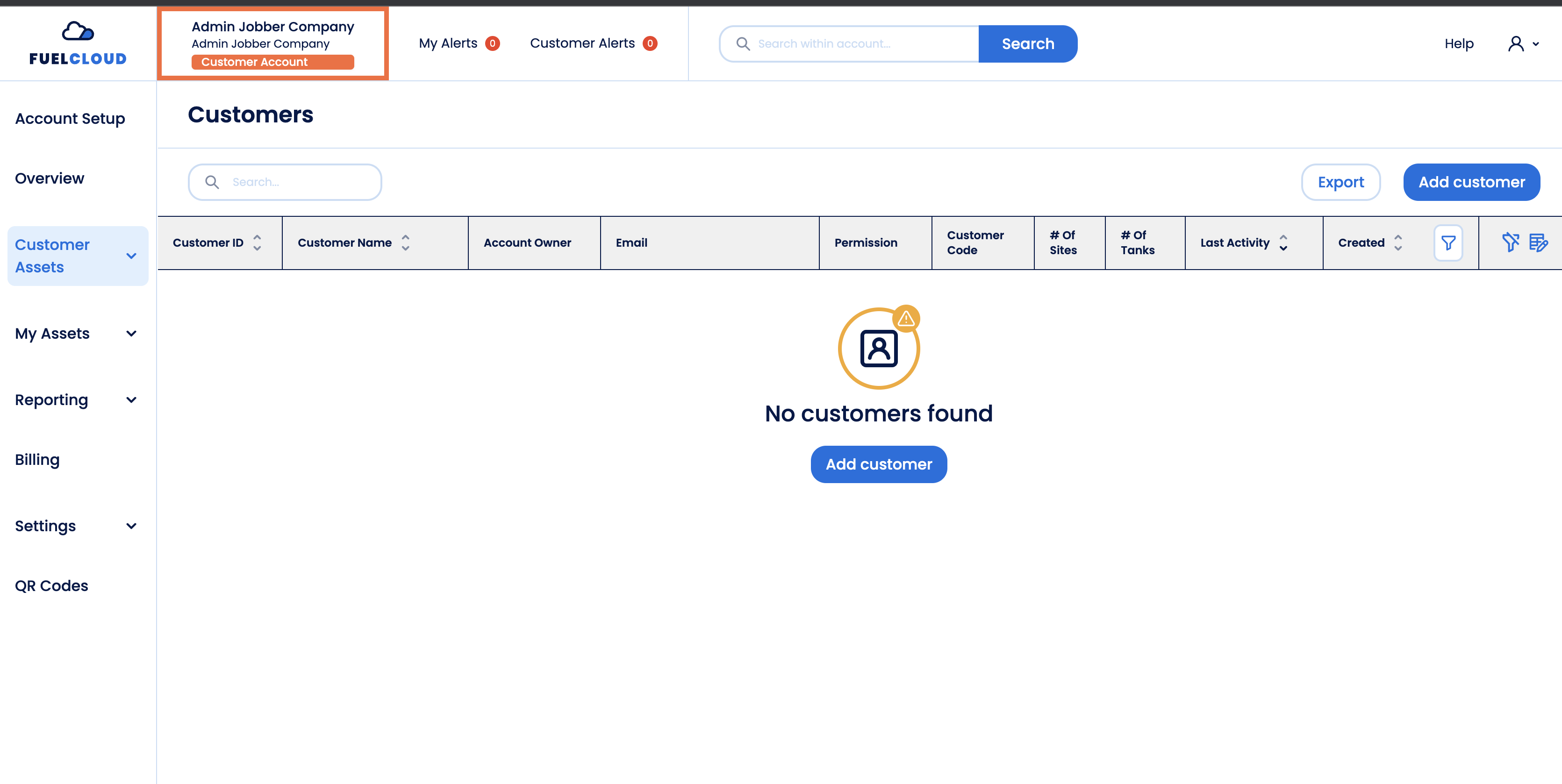Viewport: 1562px width, 784px height.
Task: Open the edit columns icon
Action: tap(1538, 242)
